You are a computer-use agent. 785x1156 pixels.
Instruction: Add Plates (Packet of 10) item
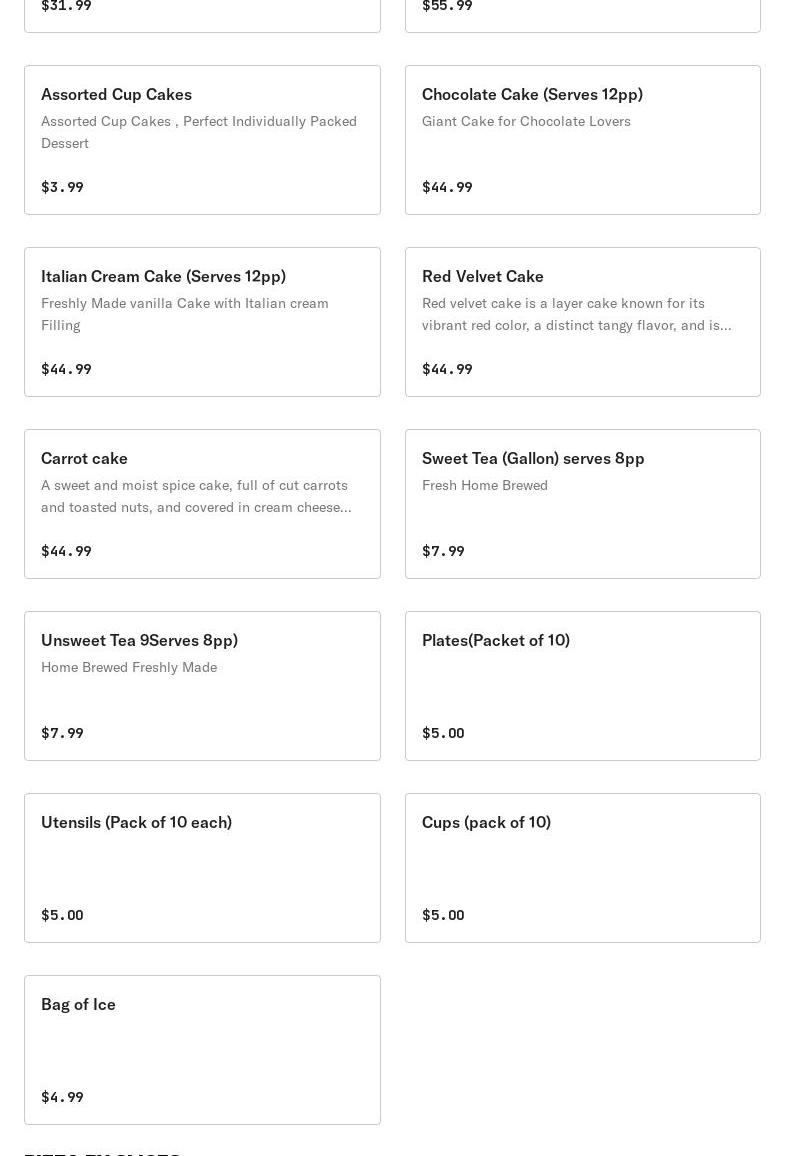pos(582,686)
